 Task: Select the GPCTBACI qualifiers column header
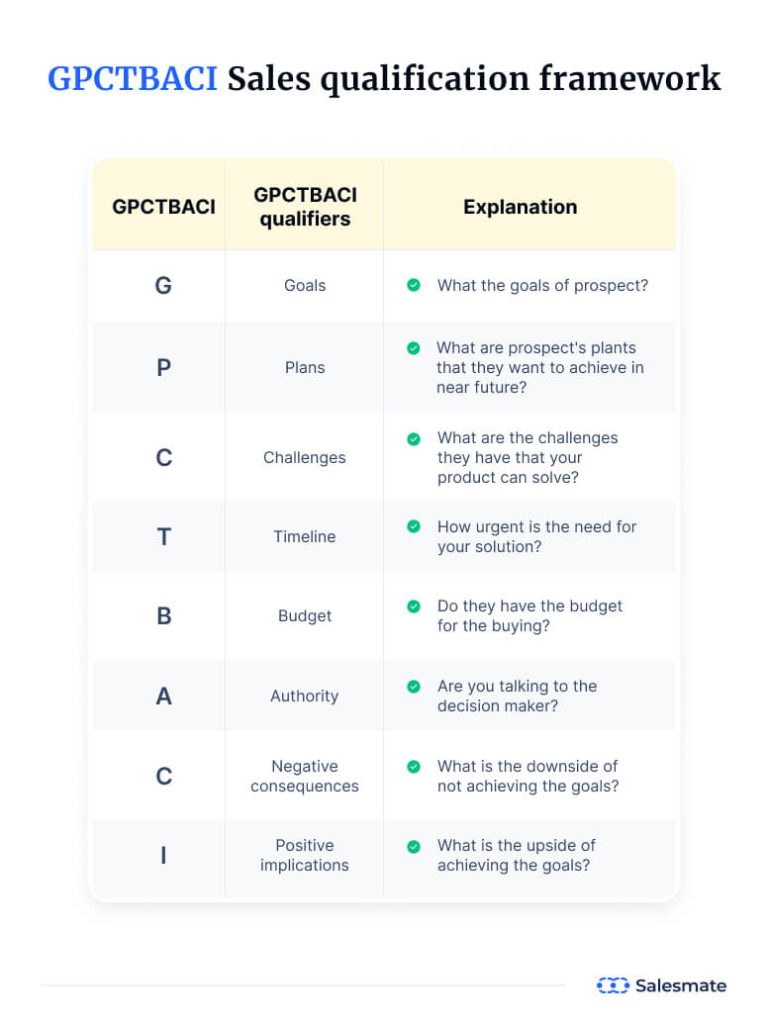click(305, 206)
